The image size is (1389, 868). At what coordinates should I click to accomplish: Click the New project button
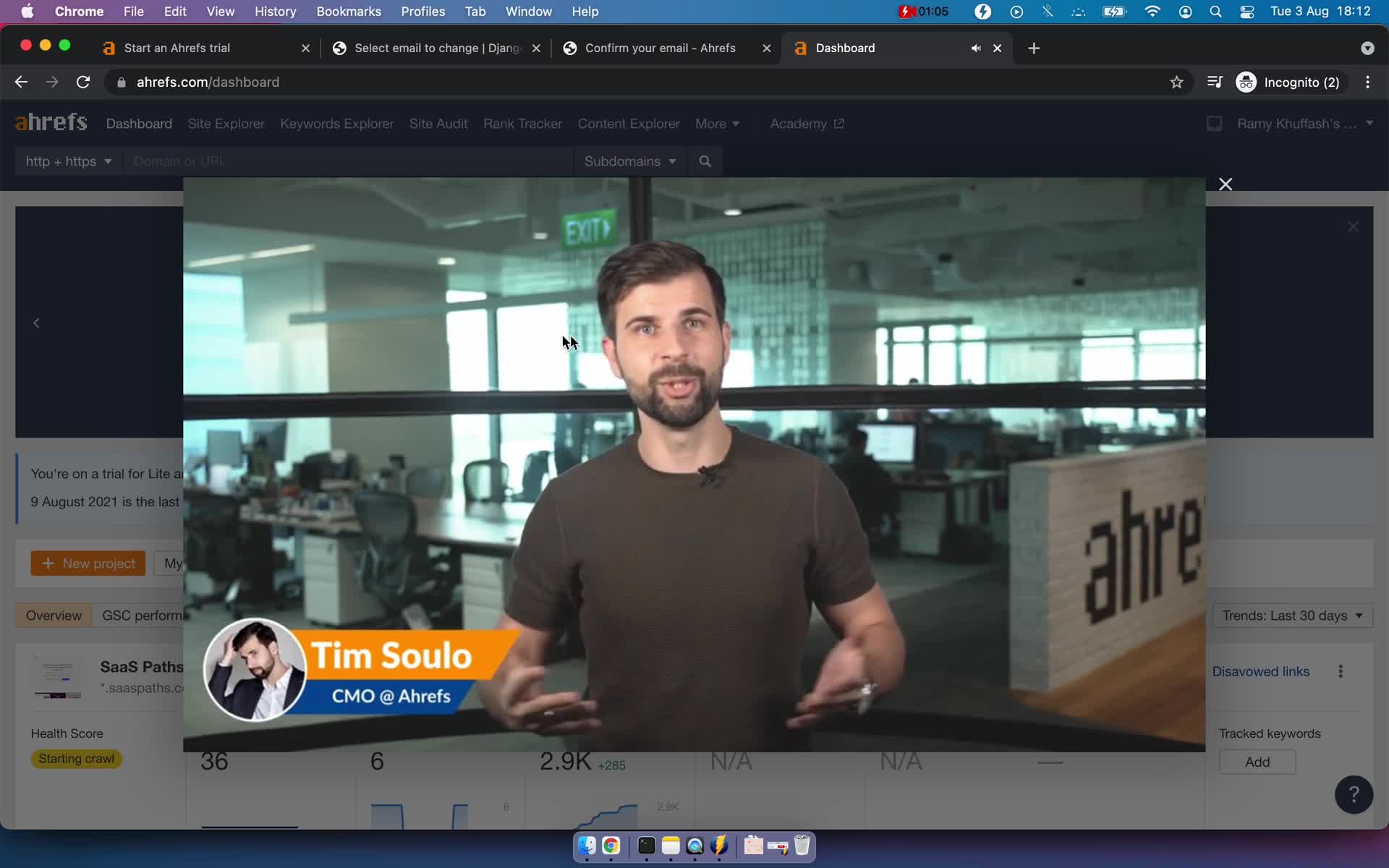89,564
